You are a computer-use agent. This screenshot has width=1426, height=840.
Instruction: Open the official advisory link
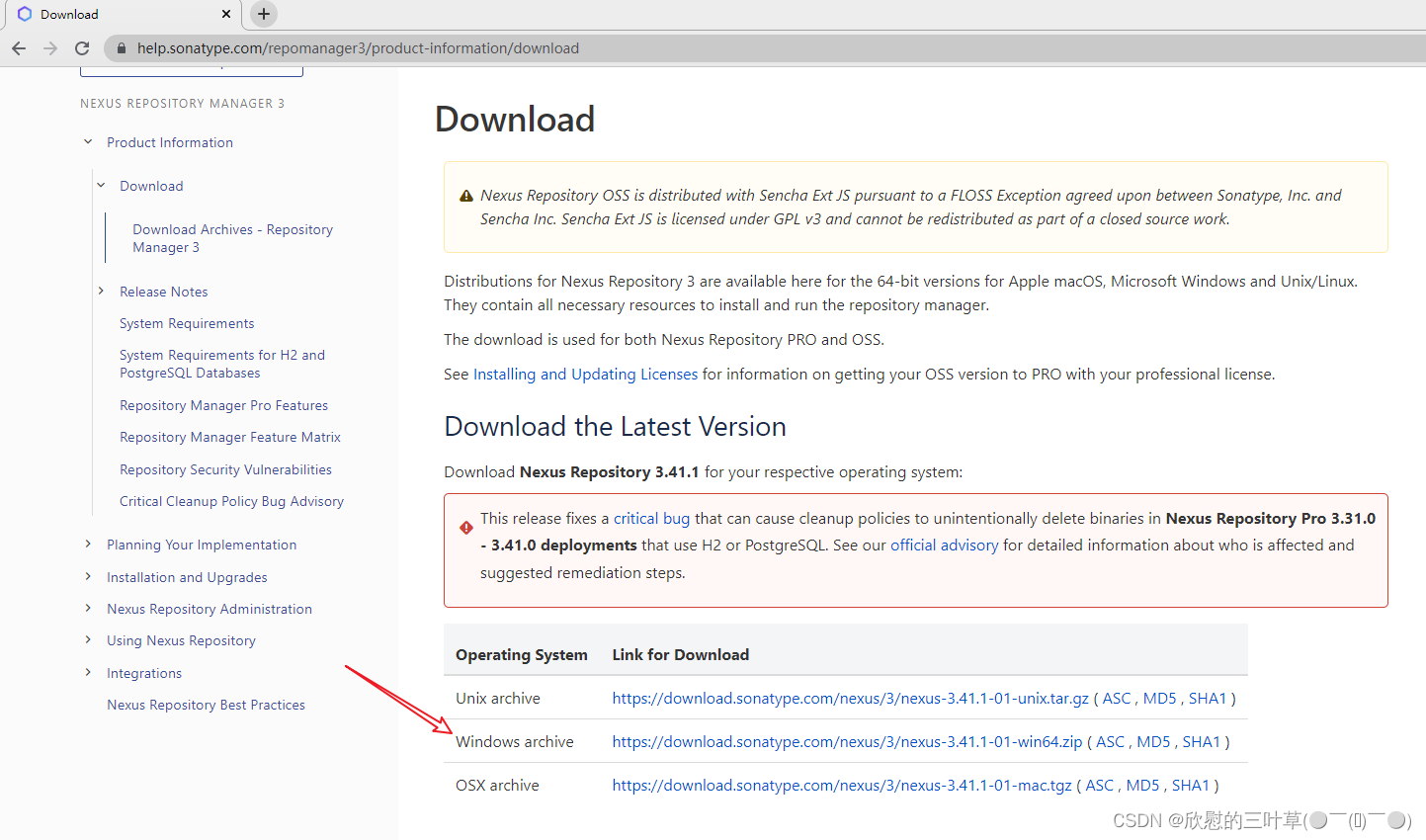tap(944, 545)
